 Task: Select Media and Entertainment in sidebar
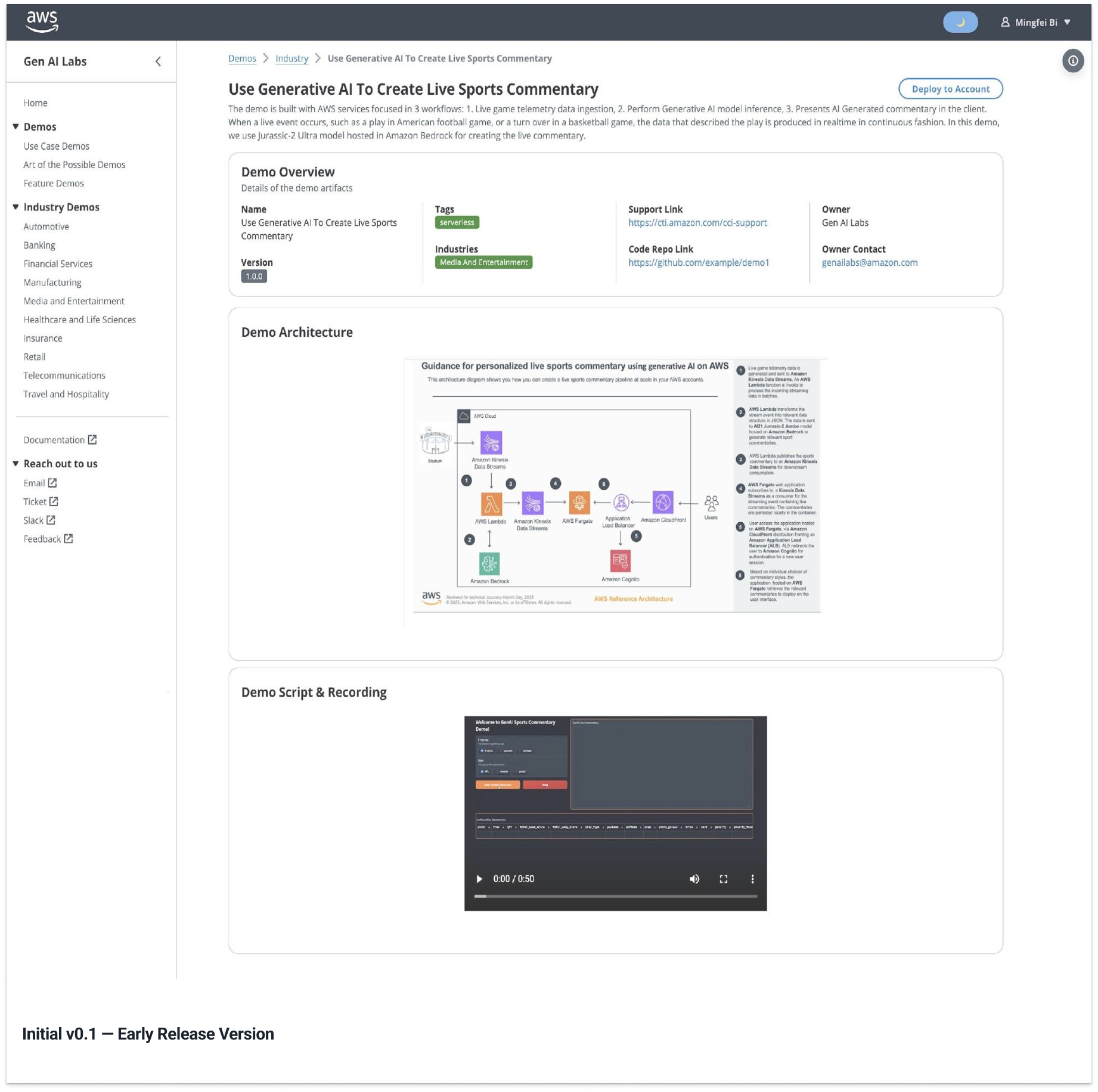click(x=74, y=301)
